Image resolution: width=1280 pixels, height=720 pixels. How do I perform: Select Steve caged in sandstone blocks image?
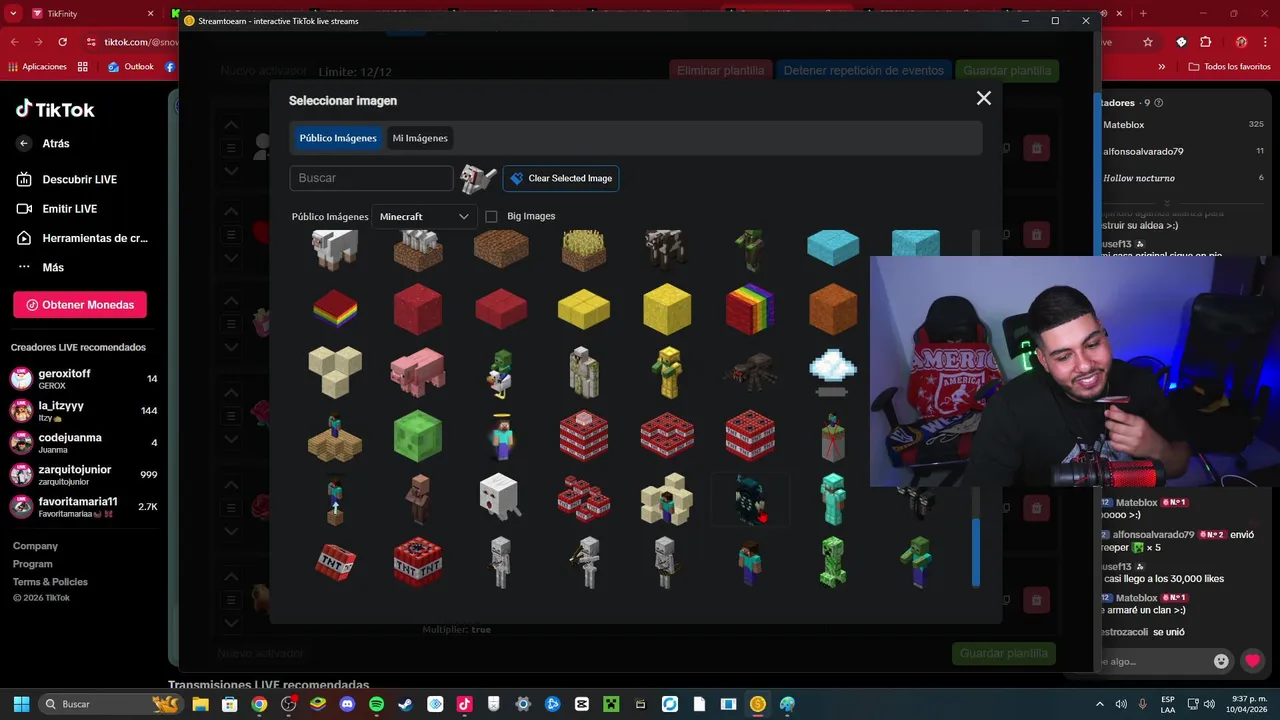pos(666,499)
